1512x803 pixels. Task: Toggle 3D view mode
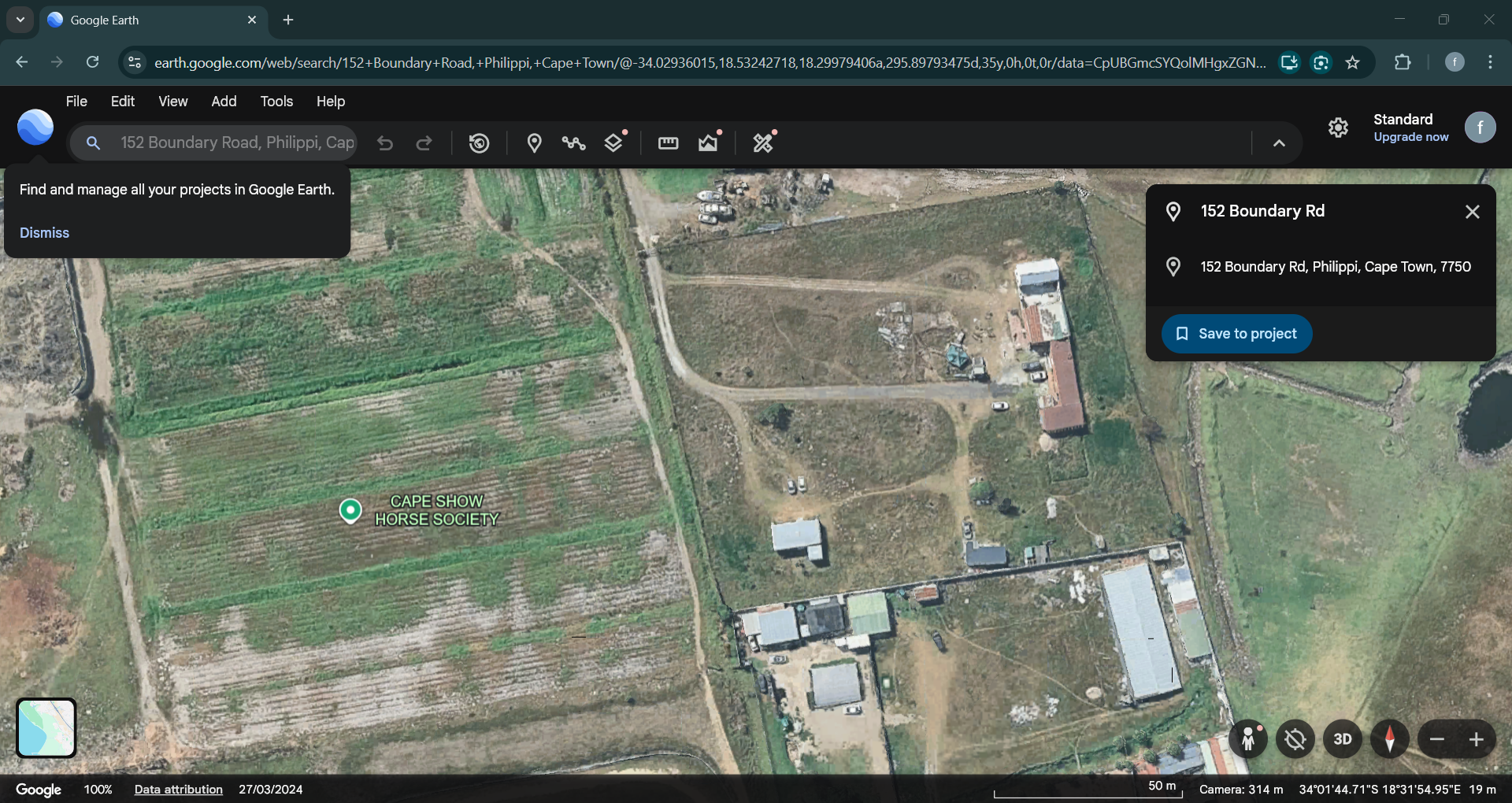(1343, 739)
